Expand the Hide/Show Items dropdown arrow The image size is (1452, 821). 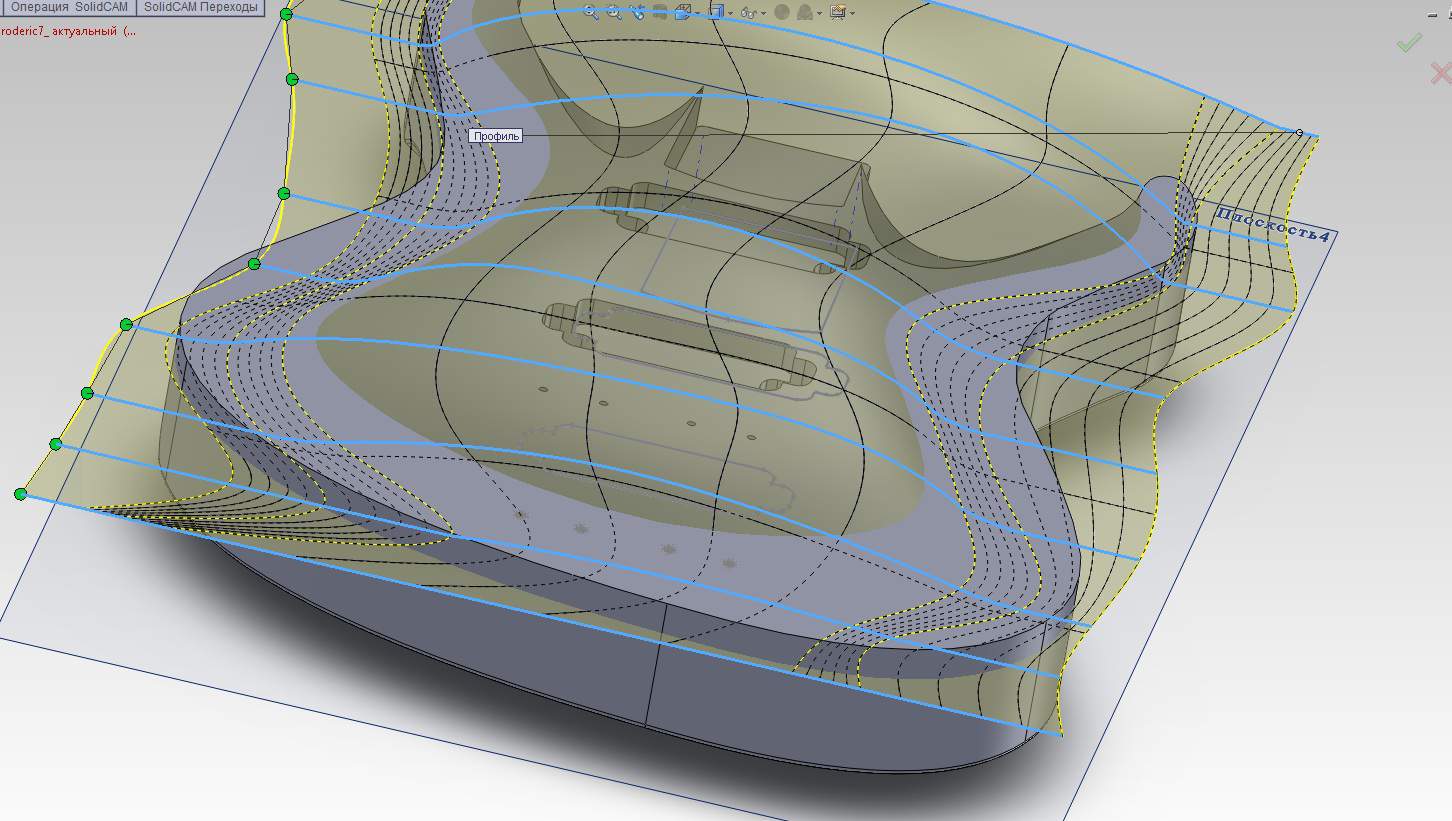(x=762, y=13)
